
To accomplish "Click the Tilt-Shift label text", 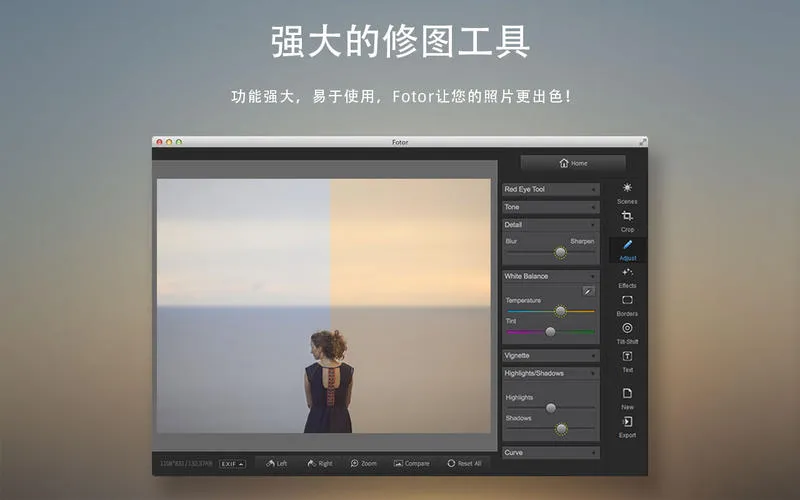I will tap(627, 342).
